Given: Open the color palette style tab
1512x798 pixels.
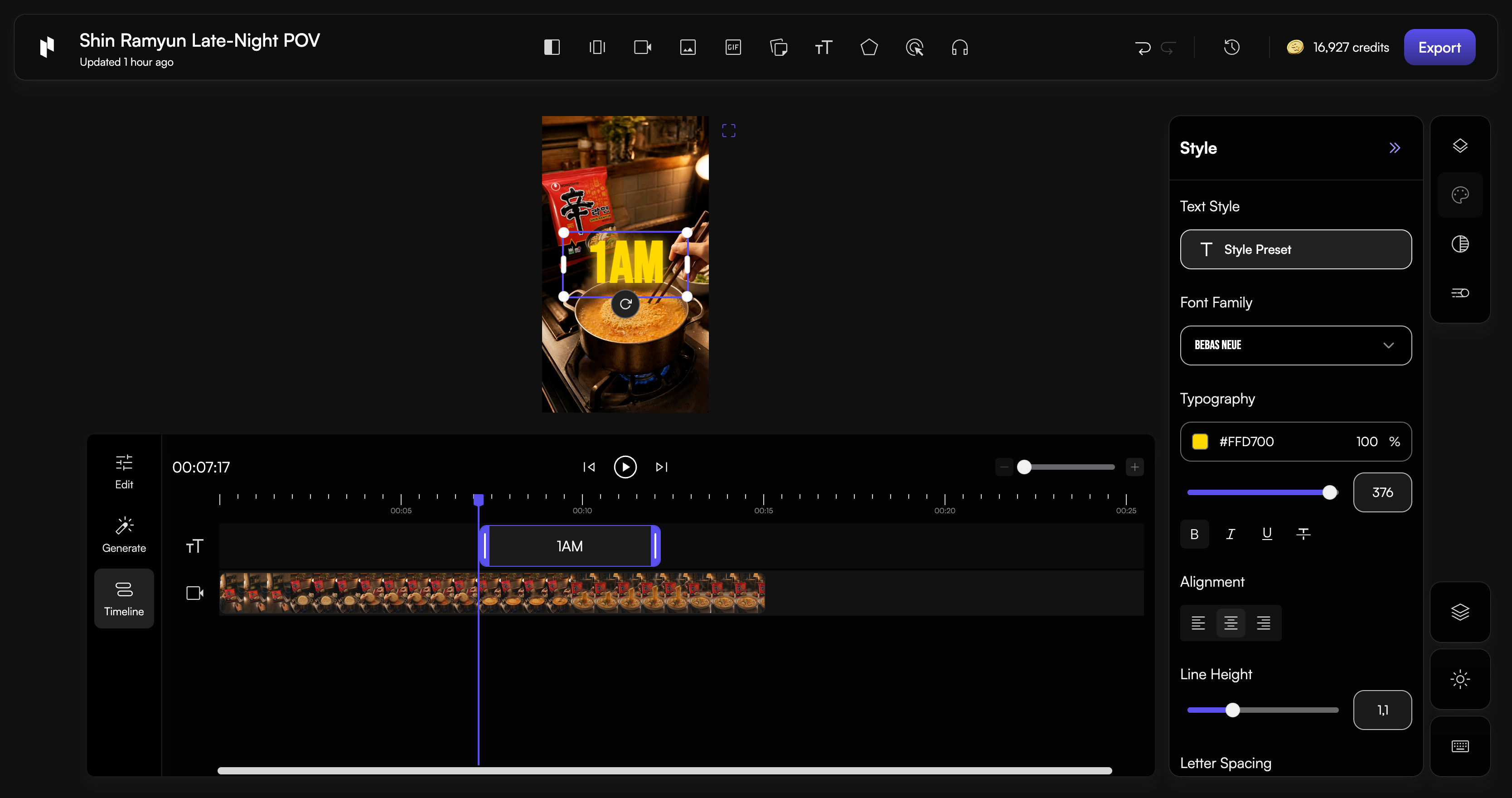Looking at the screenshot, I should point(1460,195).
